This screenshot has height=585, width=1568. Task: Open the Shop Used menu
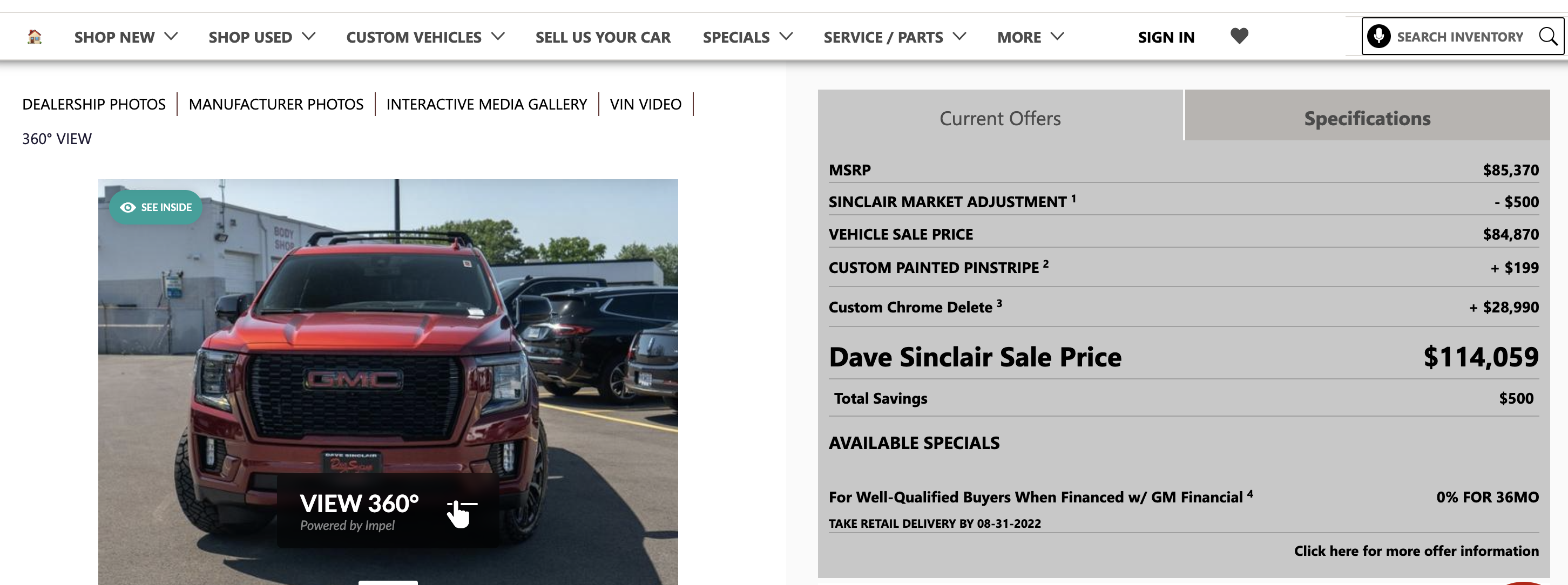262,37
